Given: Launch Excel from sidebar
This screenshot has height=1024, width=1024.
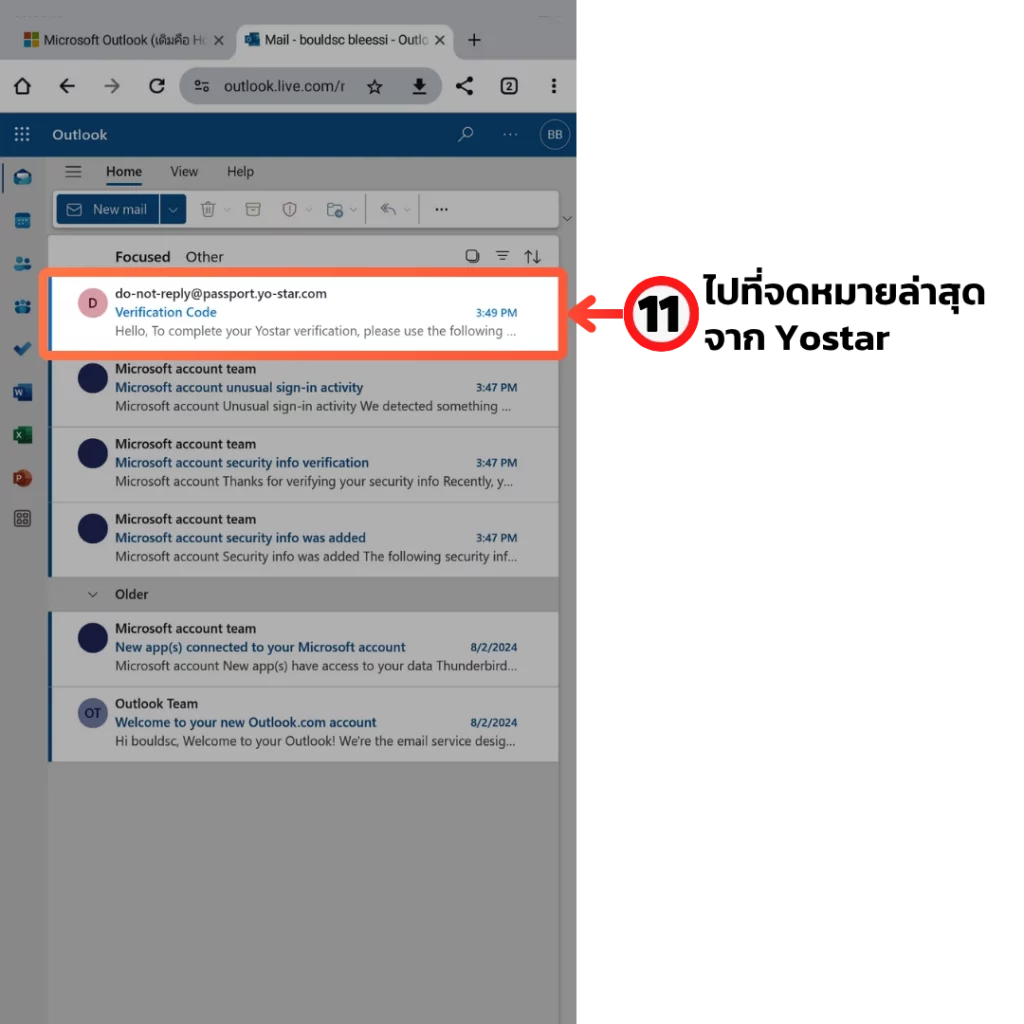Looking at the screenshot, I should (x=23, y=435).
